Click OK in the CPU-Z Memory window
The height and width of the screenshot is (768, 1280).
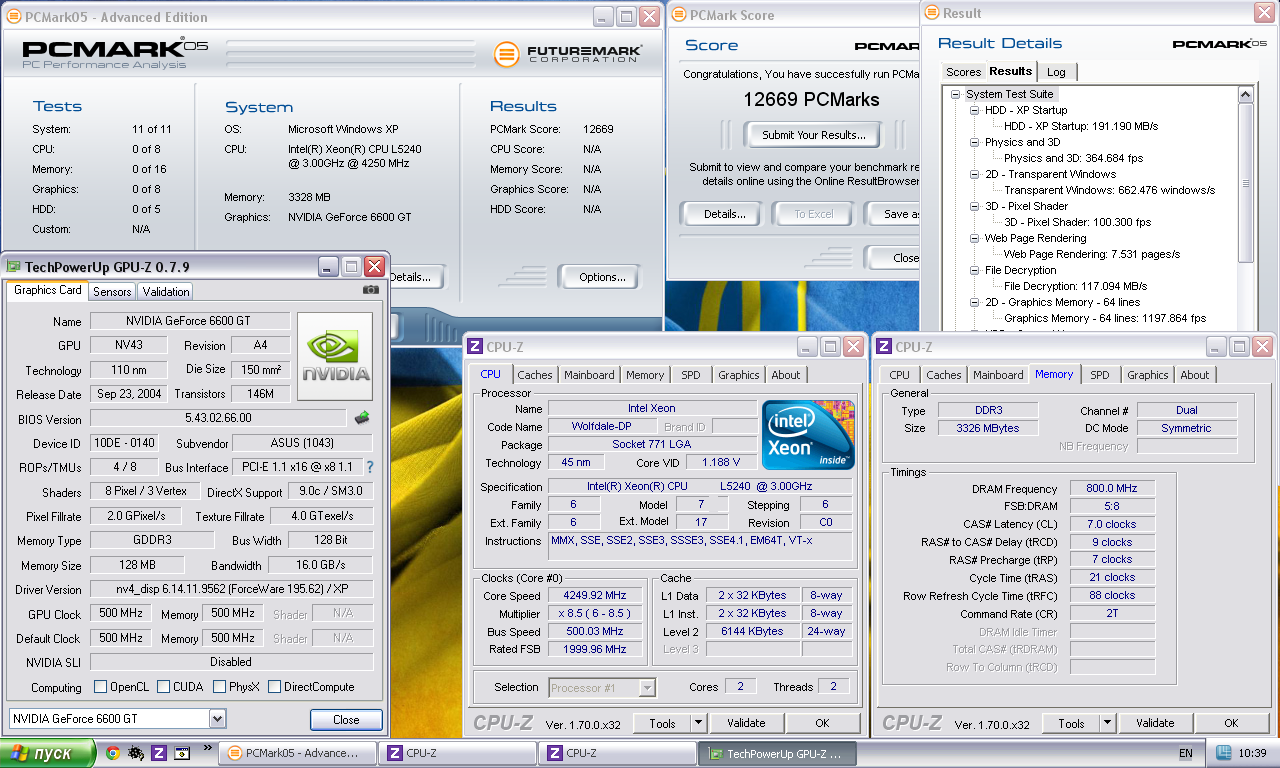pos(1231,723)
